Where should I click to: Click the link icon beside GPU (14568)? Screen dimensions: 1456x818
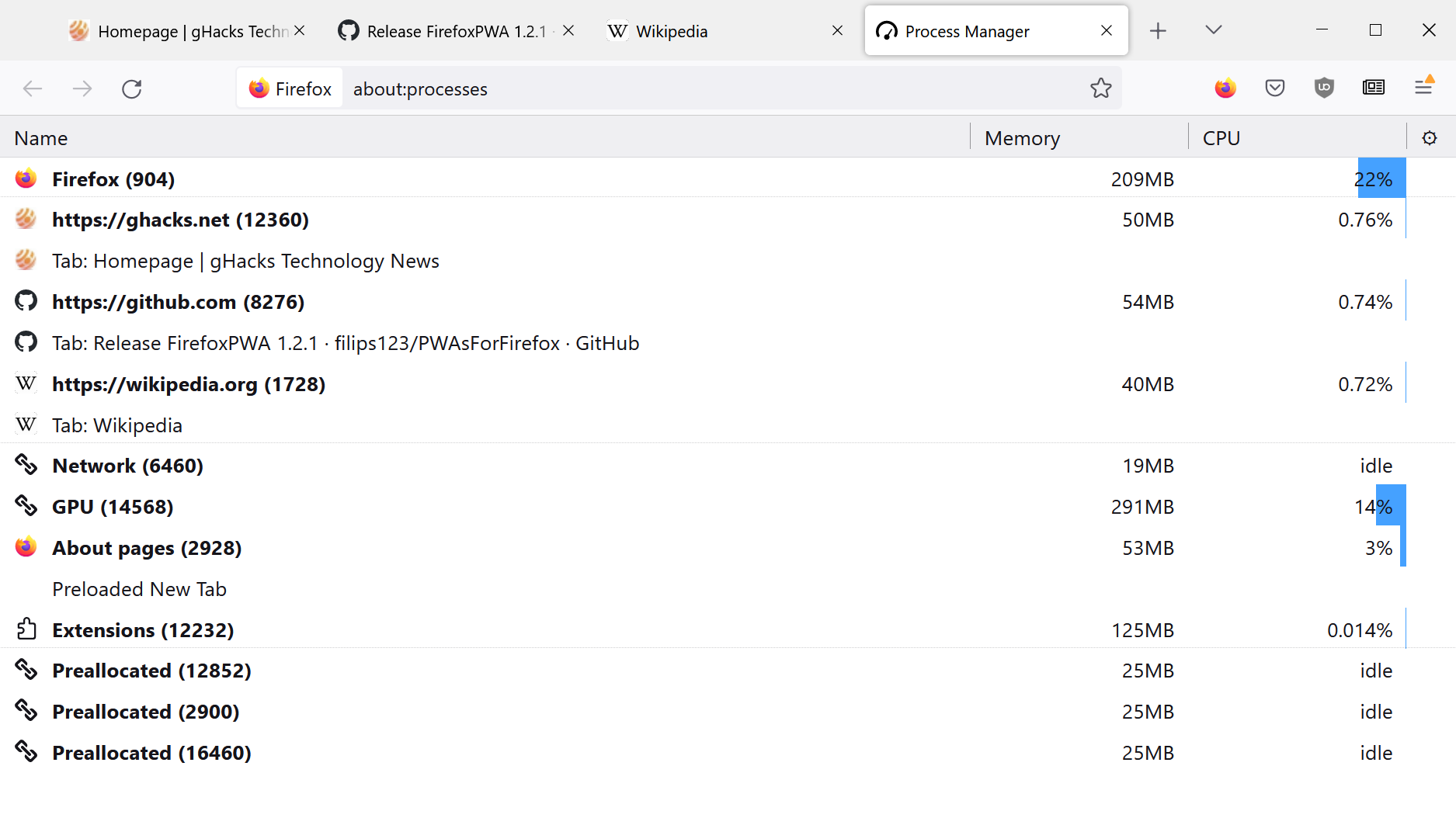(26, 506)
